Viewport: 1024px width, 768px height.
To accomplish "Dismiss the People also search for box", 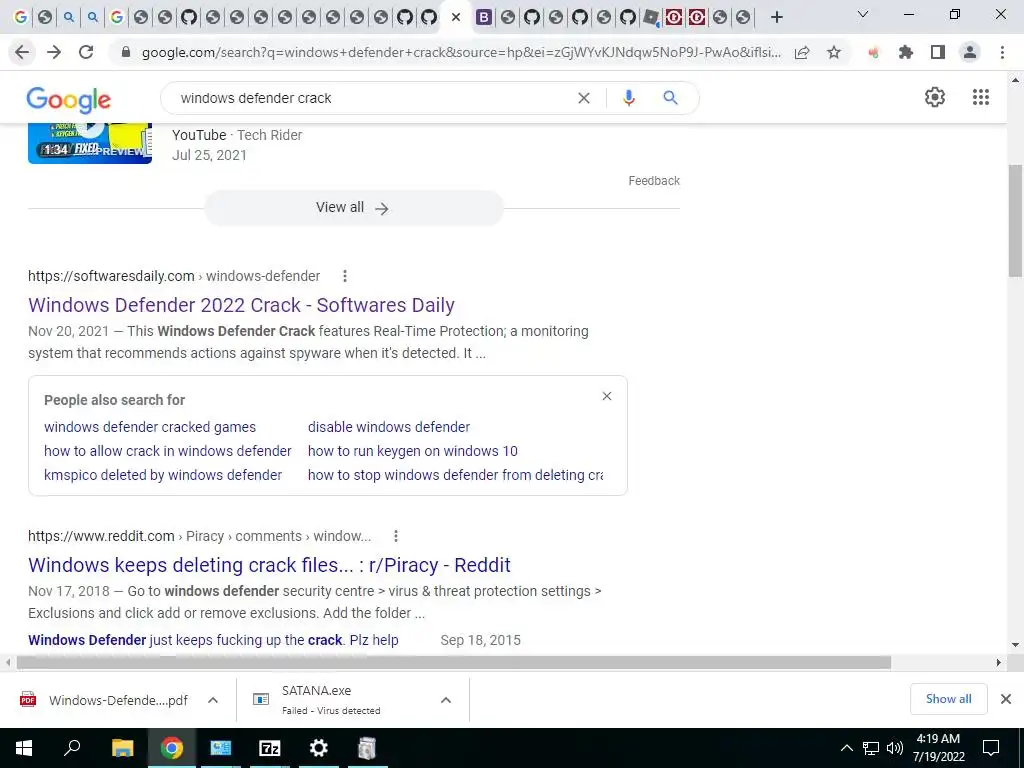I will 607,396.
